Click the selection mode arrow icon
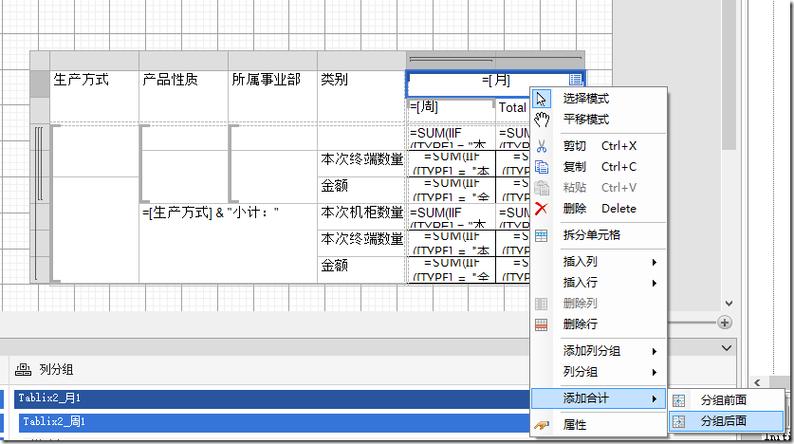 pos(541,99)
